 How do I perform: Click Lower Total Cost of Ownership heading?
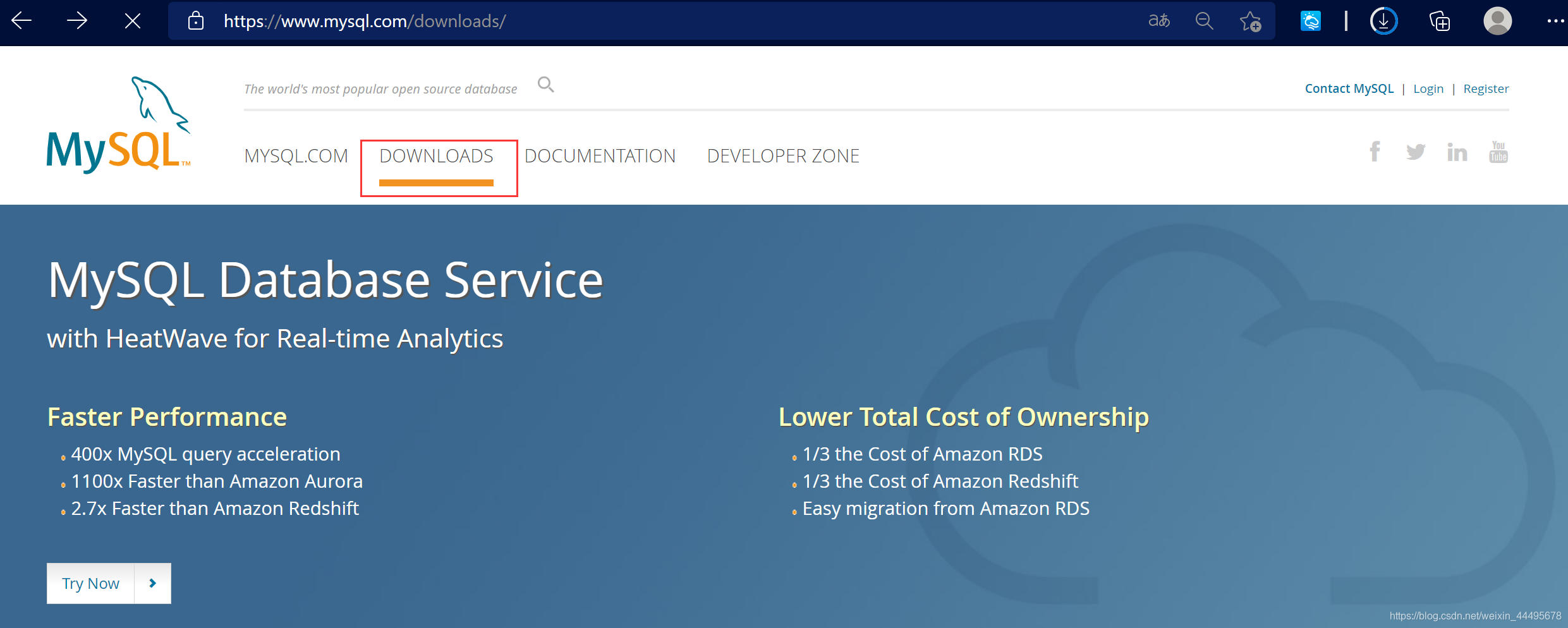click(x=964, y=417)
